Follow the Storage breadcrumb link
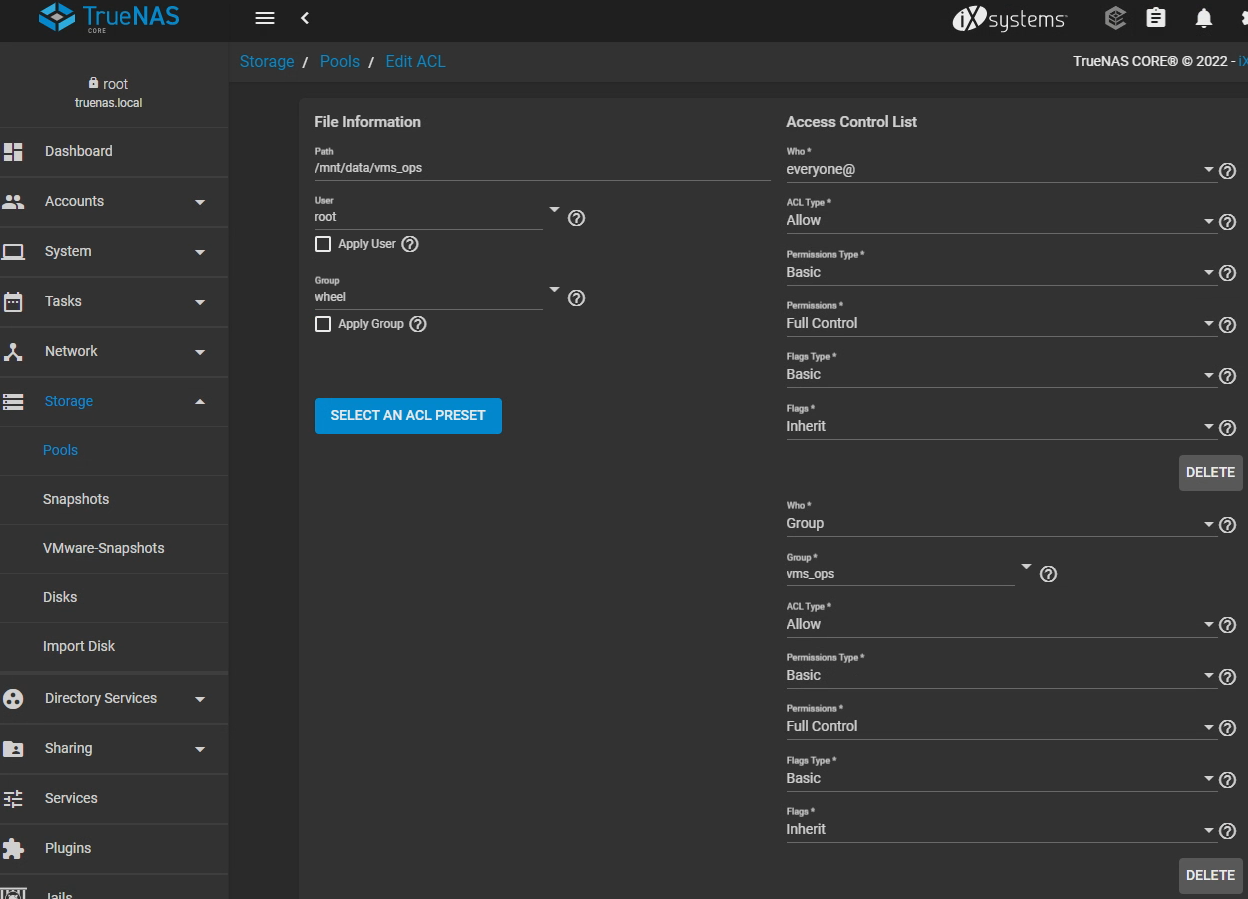Screen dimensions: 1248x899 [267, 61]
